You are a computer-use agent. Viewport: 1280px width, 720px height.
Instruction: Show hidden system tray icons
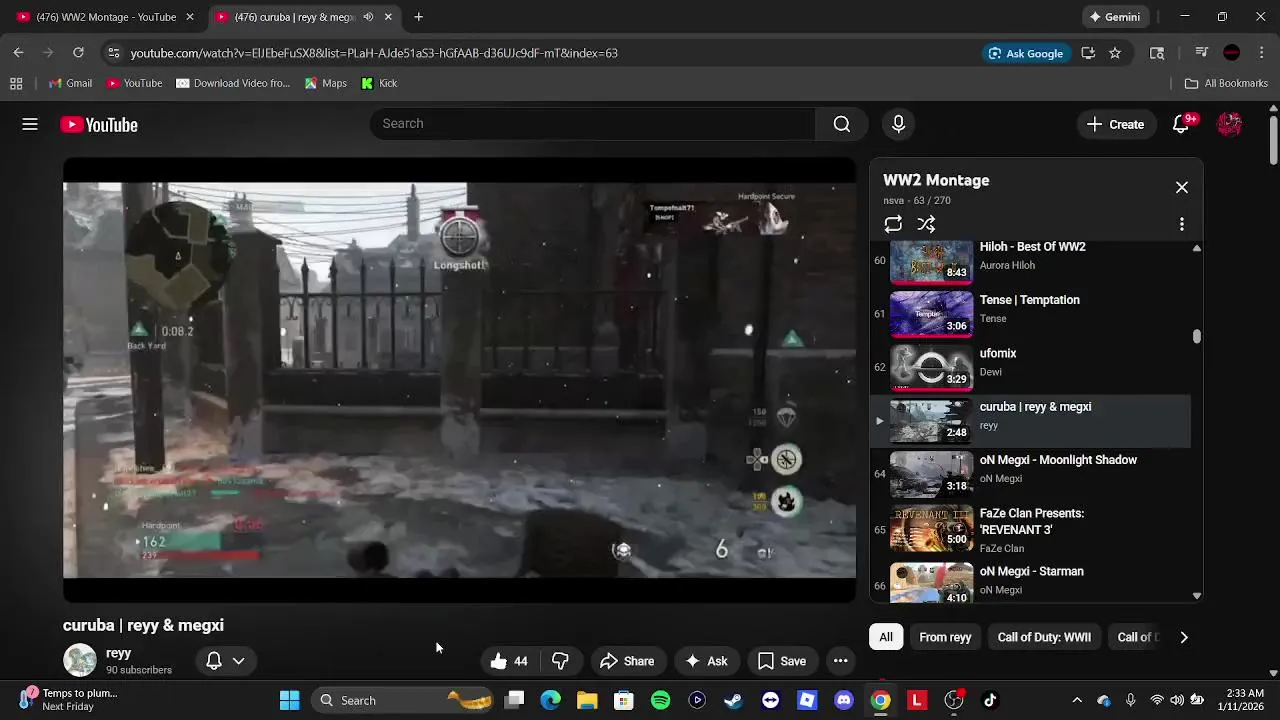(1077, 700)
